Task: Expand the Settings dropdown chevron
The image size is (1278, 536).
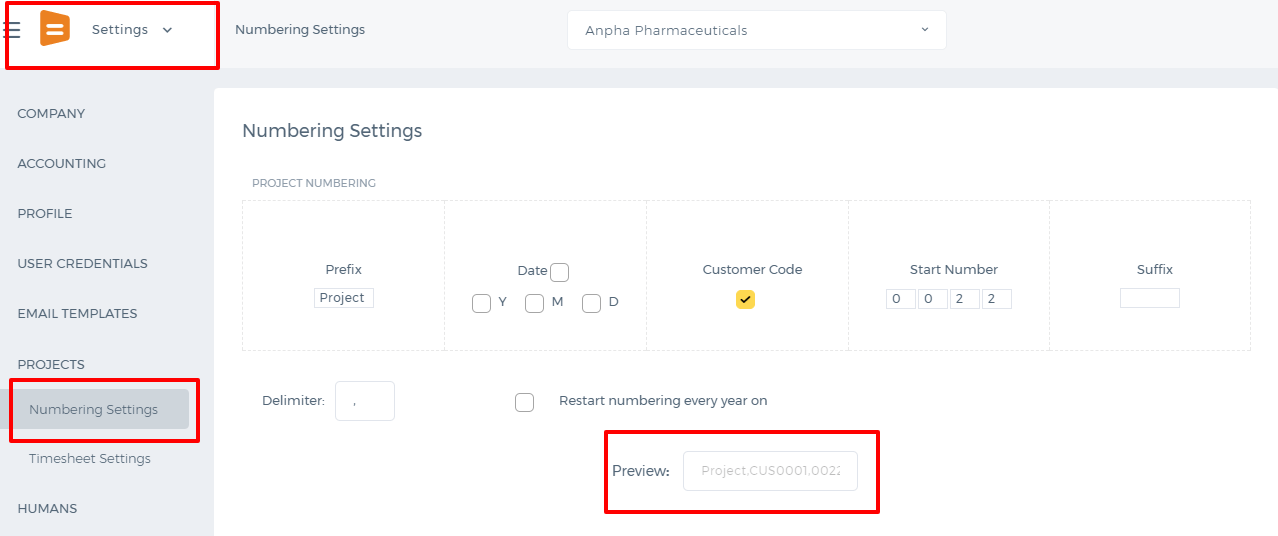Action: (167, 30)
